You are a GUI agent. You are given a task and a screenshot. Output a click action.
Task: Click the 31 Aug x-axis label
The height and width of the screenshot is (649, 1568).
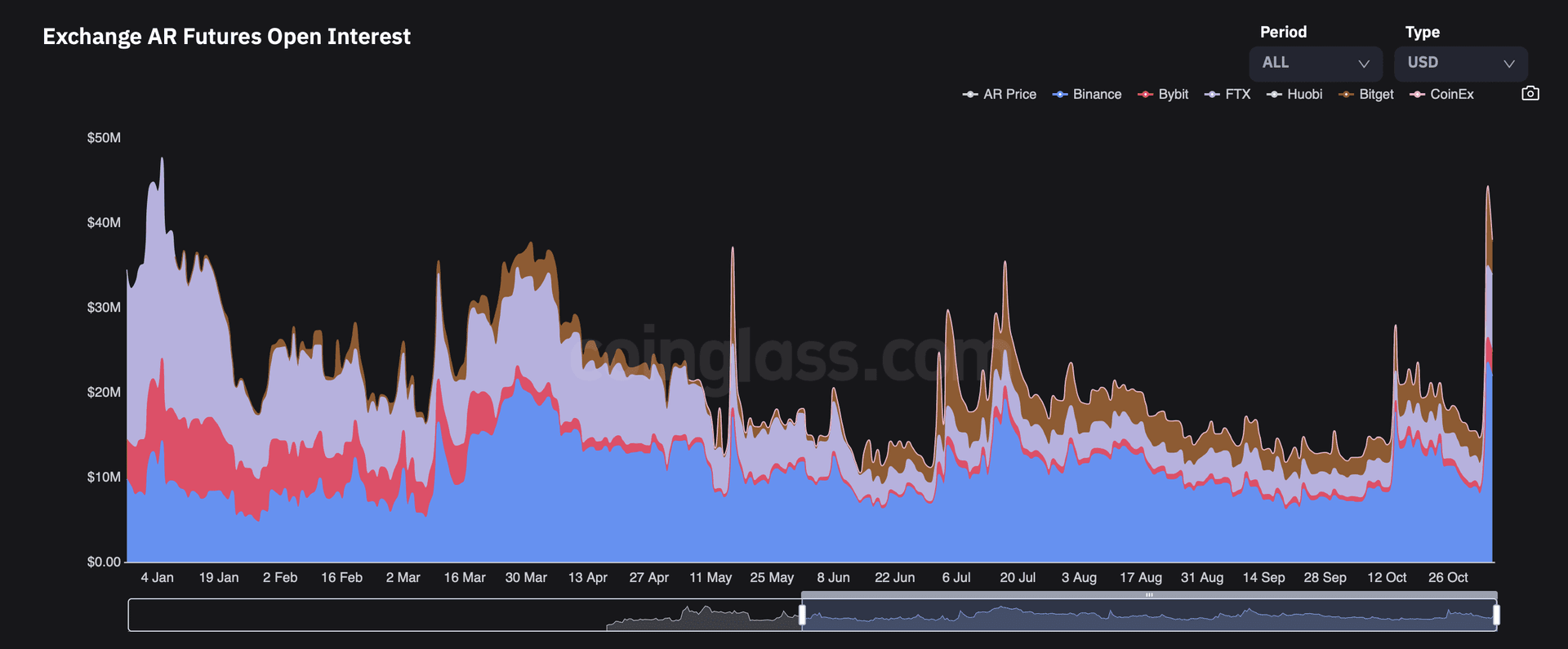pos(1202,577)
